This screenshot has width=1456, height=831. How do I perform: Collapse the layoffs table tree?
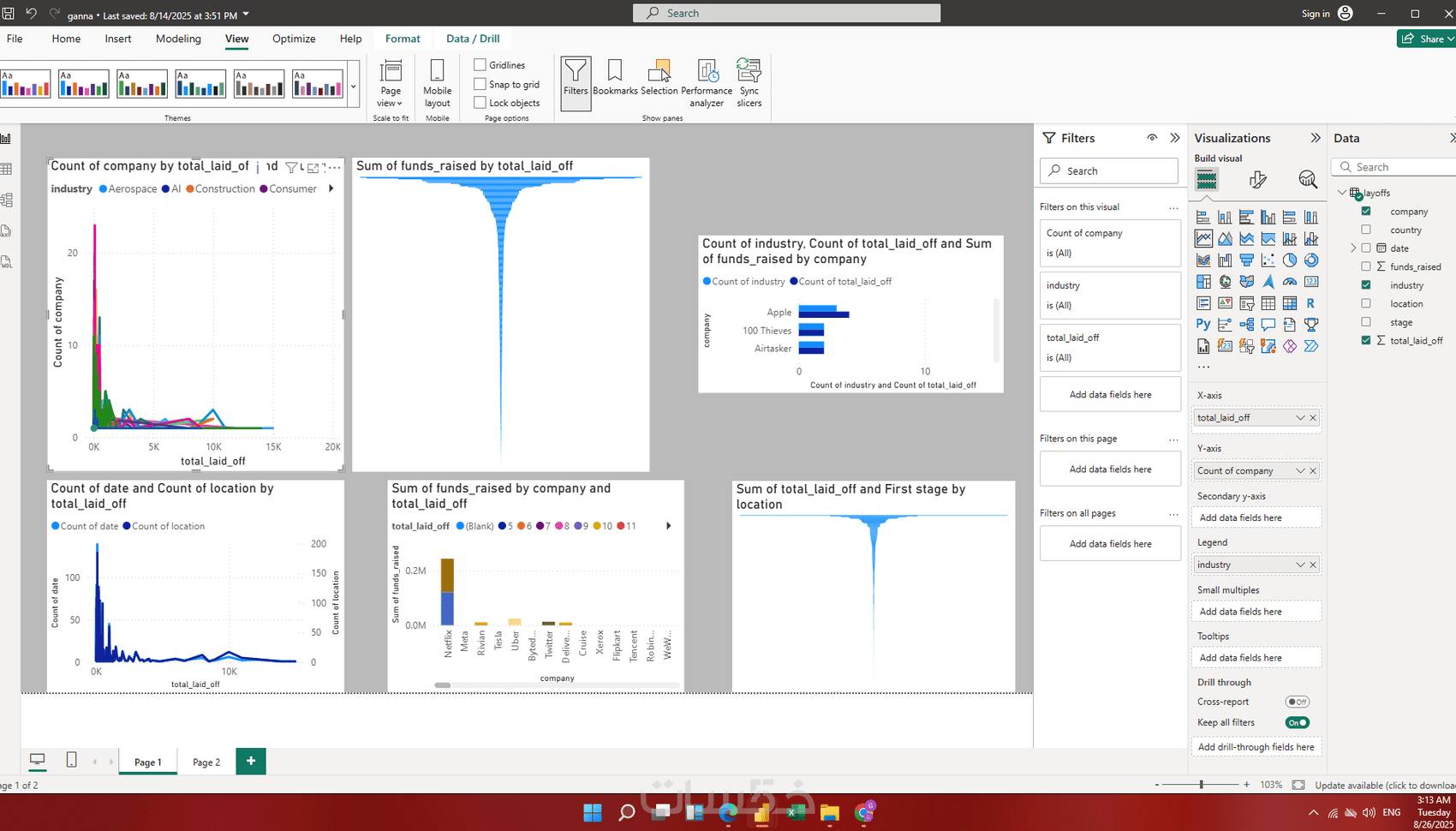pos(1342,193)
